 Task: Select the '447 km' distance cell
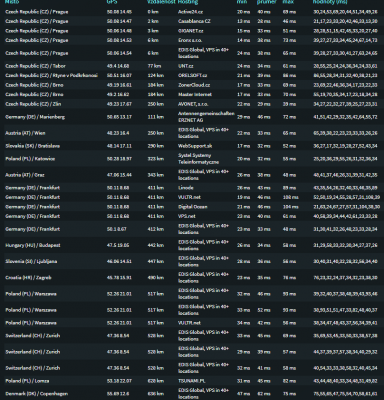[156, 261]
